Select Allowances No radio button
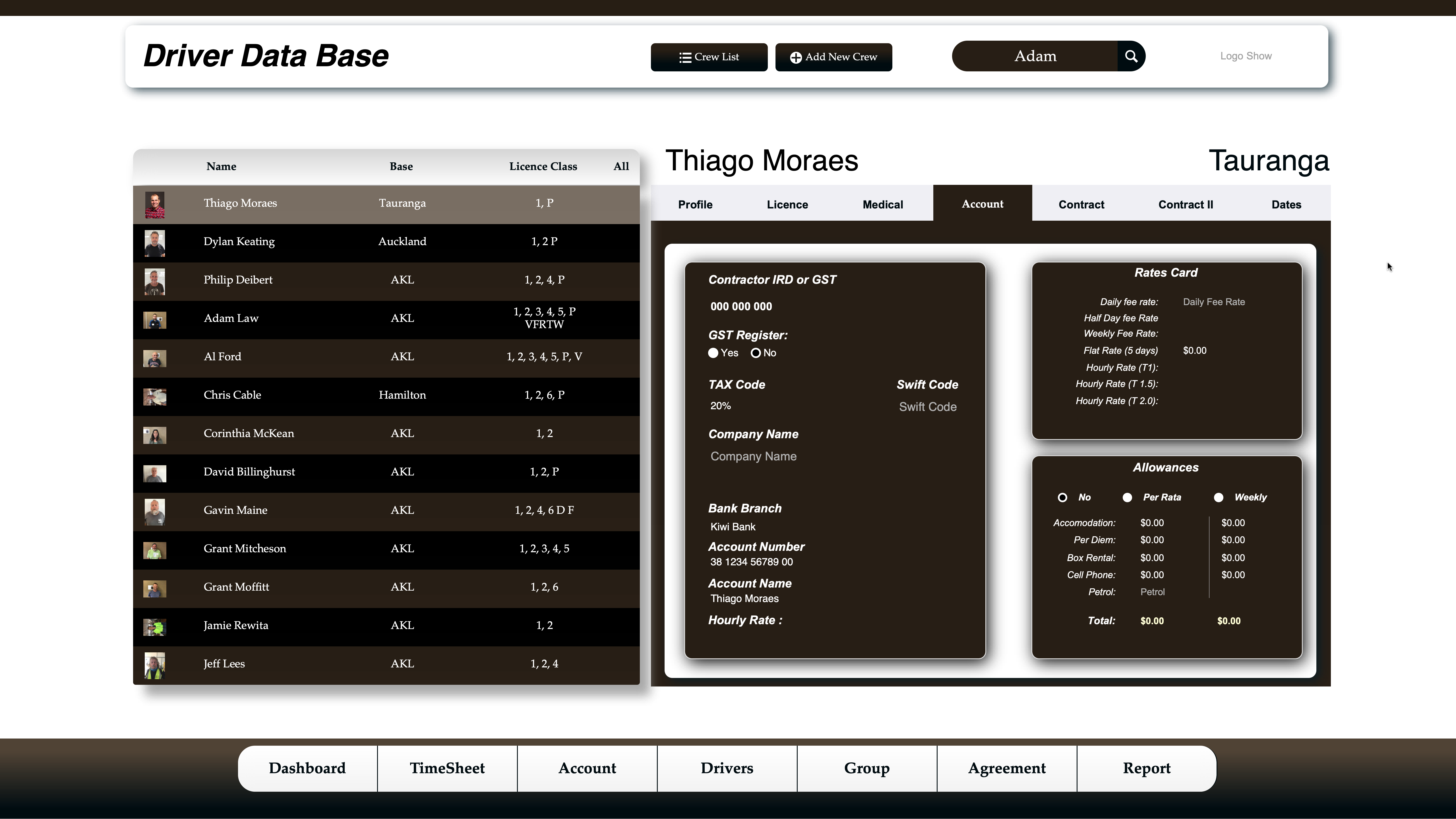 point(1063,497)
